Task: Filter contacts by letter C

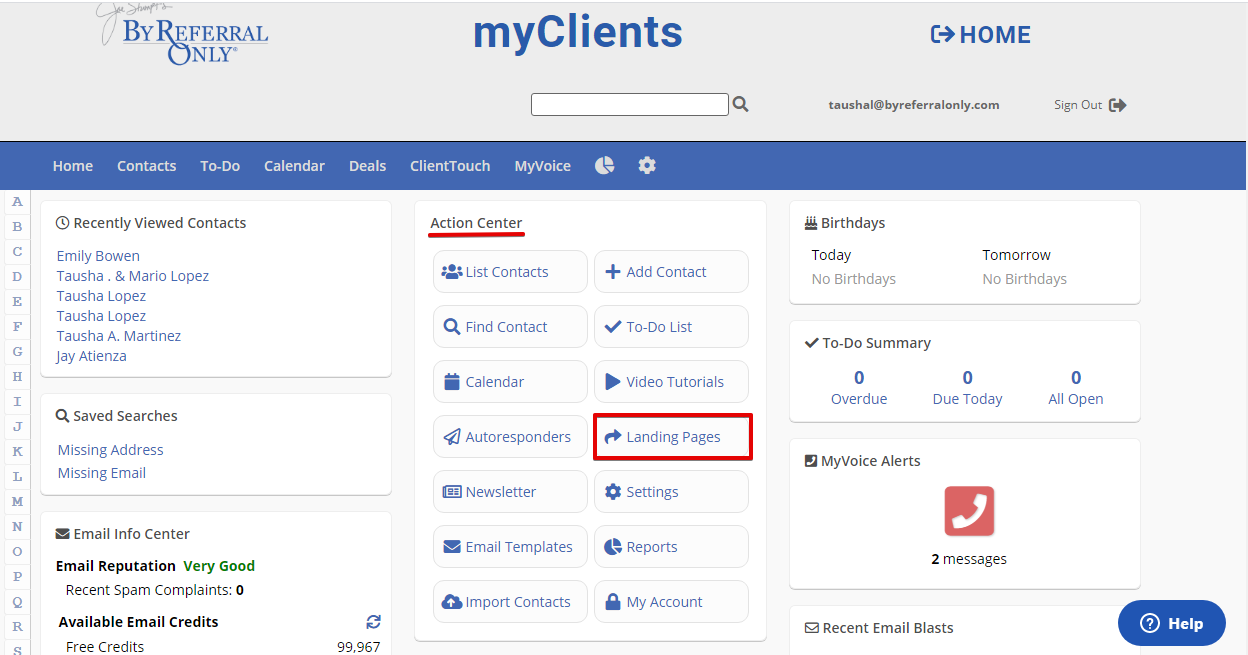Action: 17,252
